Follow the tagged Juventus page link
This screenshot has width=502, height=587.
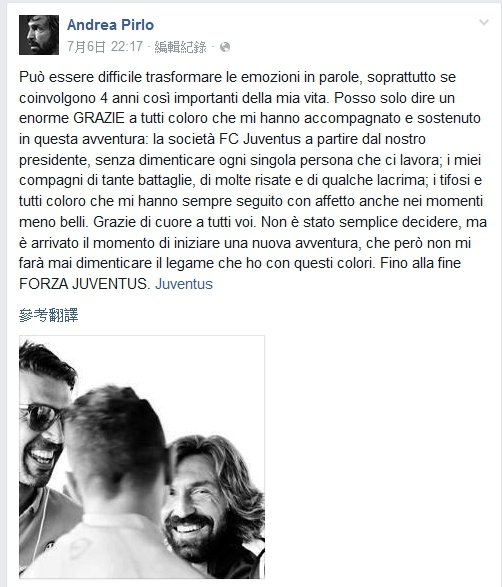click(184, 284)
